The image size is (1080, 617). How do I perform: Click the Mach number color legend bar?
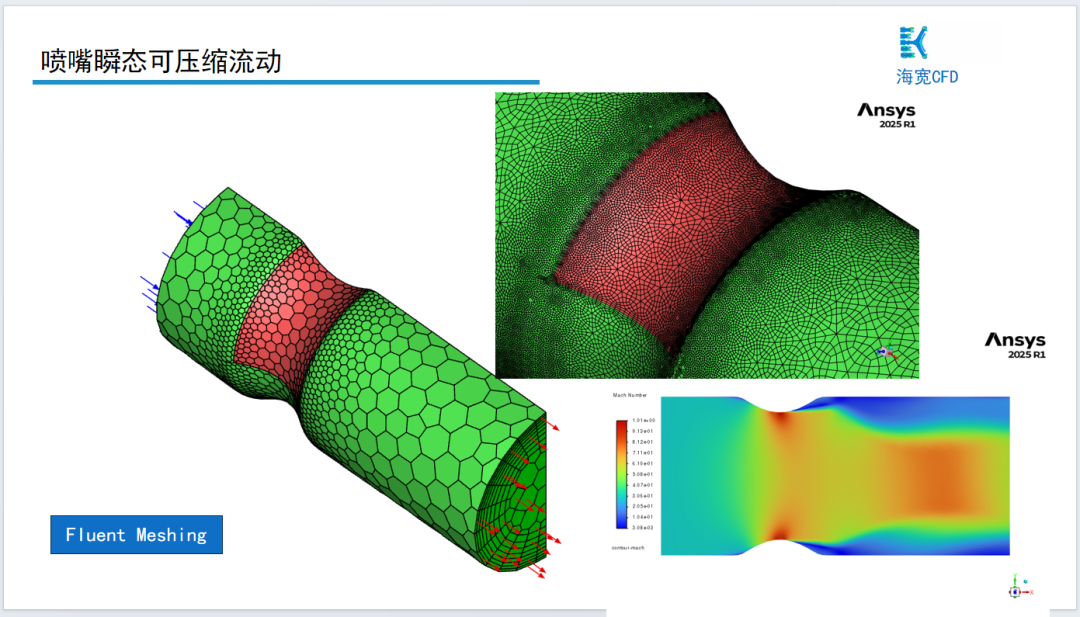coord(622,474)
